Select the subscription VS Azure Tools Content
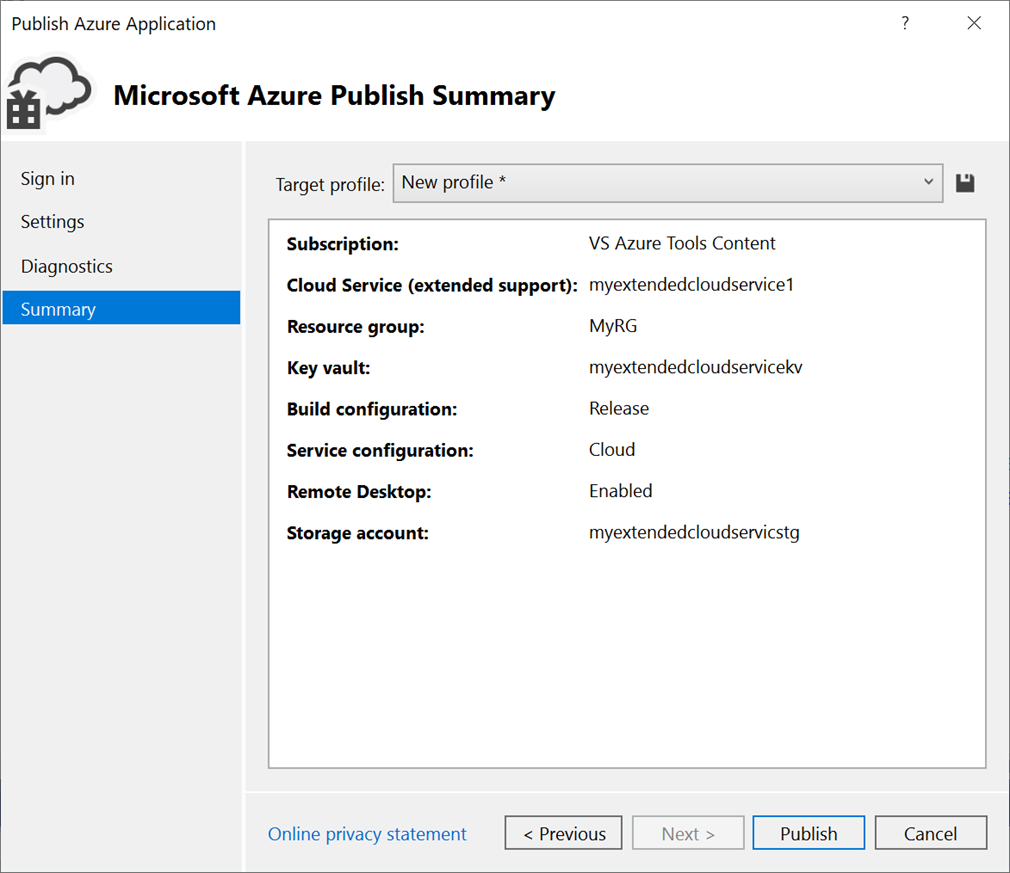 click(682, 243)
